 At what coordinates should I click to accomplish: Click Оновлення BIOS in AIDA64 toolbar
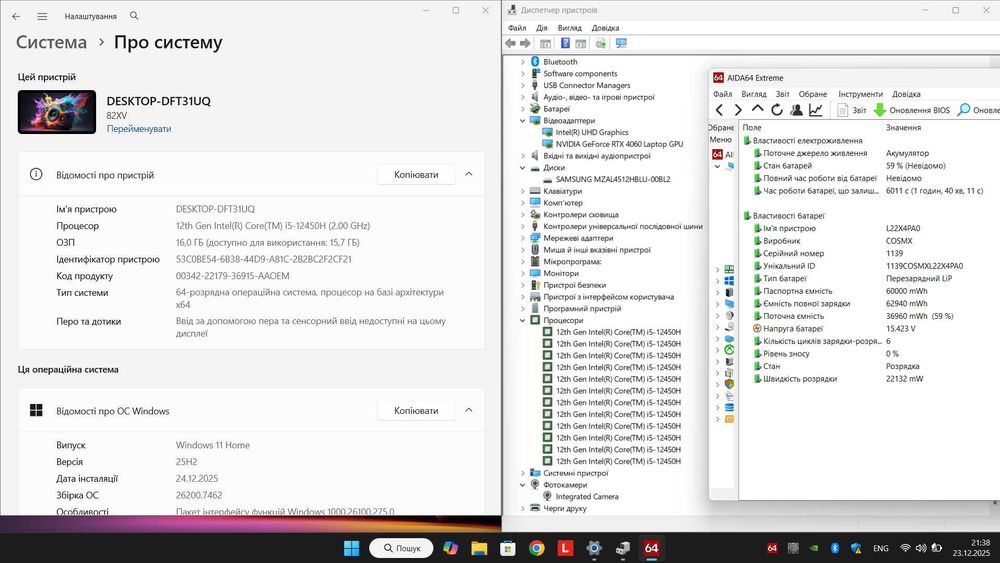(x=911, y=110)
